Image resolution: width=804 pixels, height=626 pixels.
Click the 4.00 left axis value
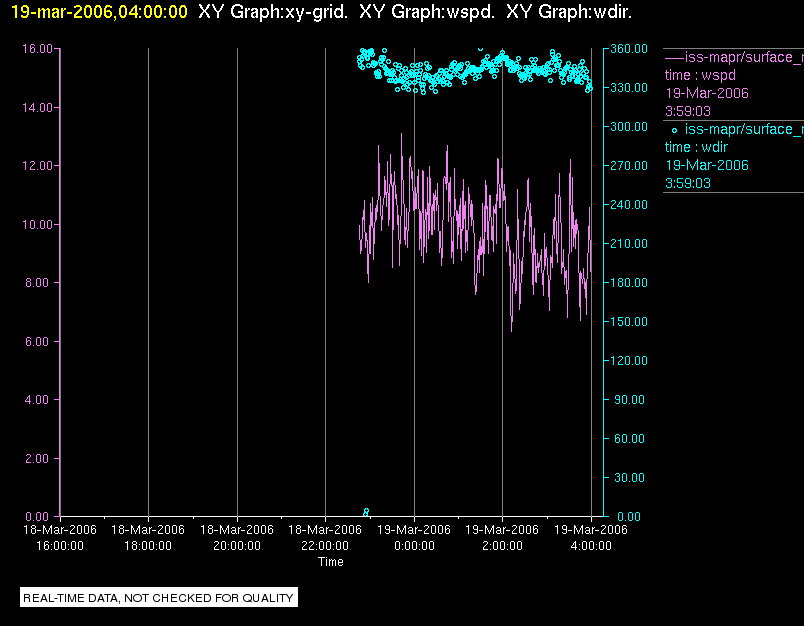pos(38,400)
